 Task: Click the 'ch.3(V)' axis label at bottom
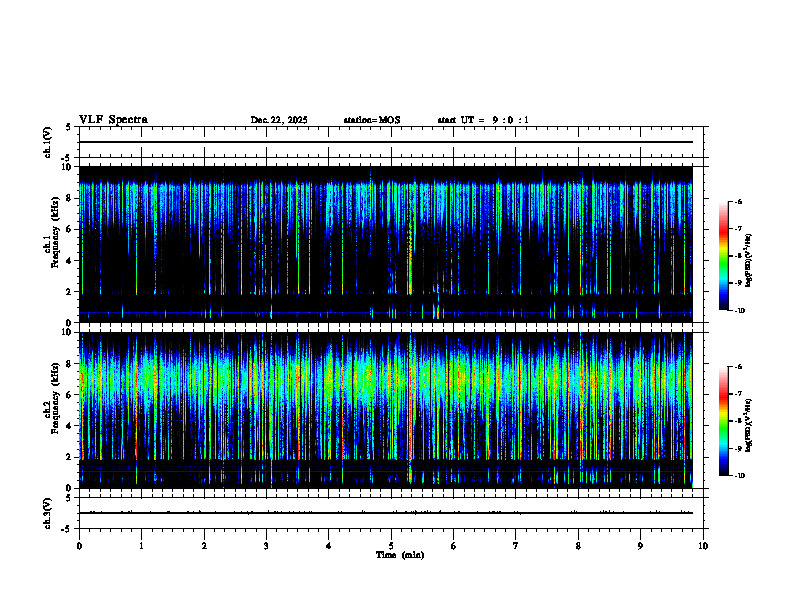[47, 513]
